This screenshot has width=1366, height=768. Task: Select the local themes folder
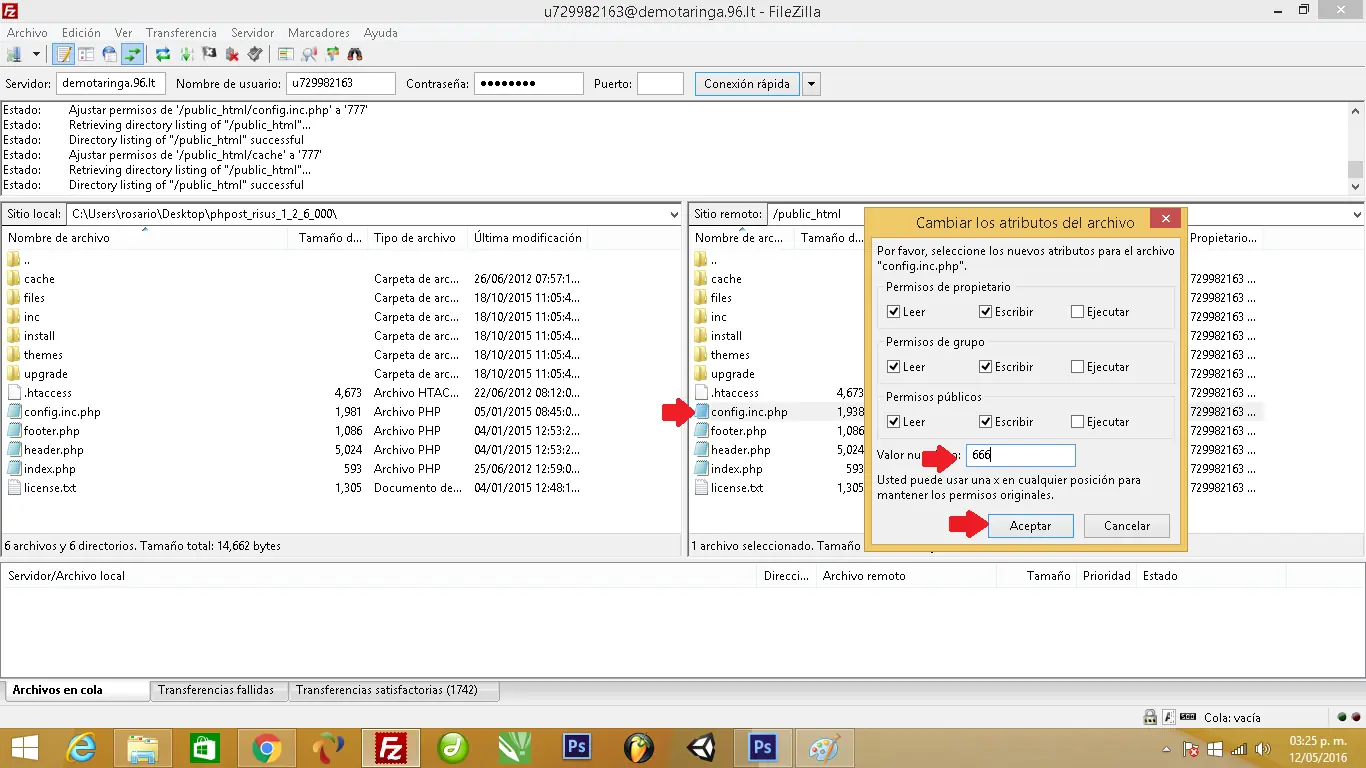point(43,355)
